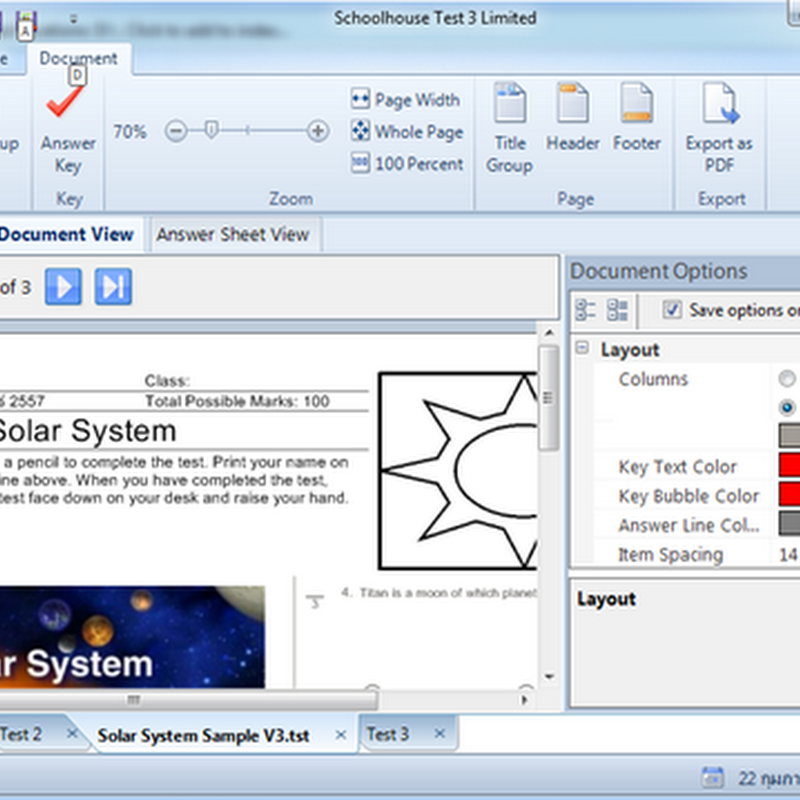Open the Solar System Sample V3.tst tab

pos(203,736)
